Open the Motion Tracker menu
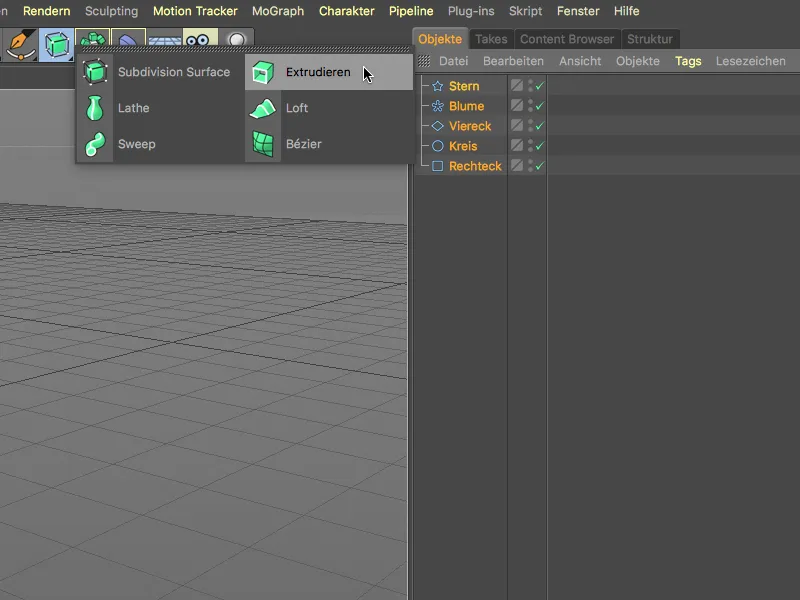 (195, 11)
